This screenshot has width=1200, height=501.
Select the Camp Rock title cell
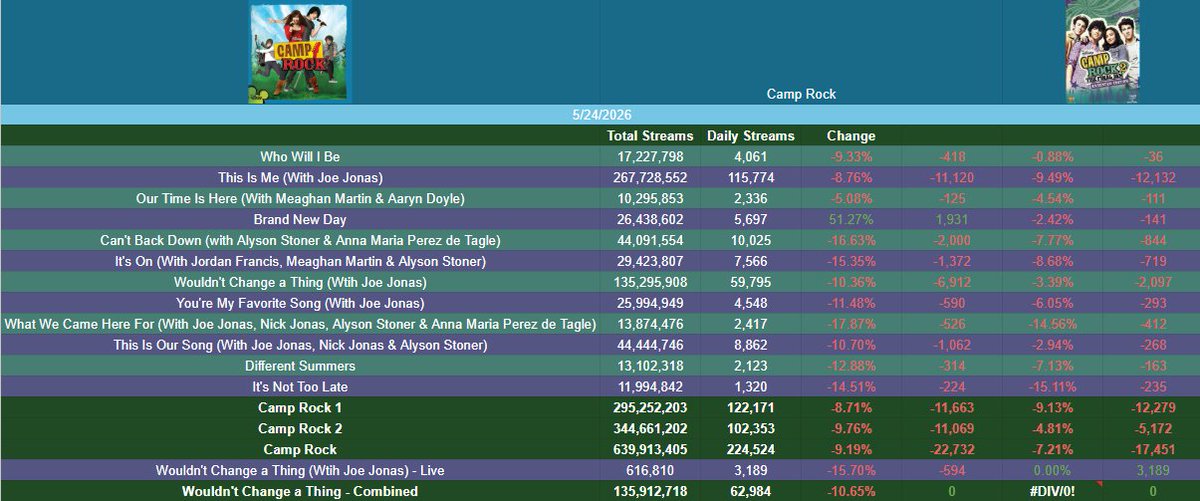[801, 94]
